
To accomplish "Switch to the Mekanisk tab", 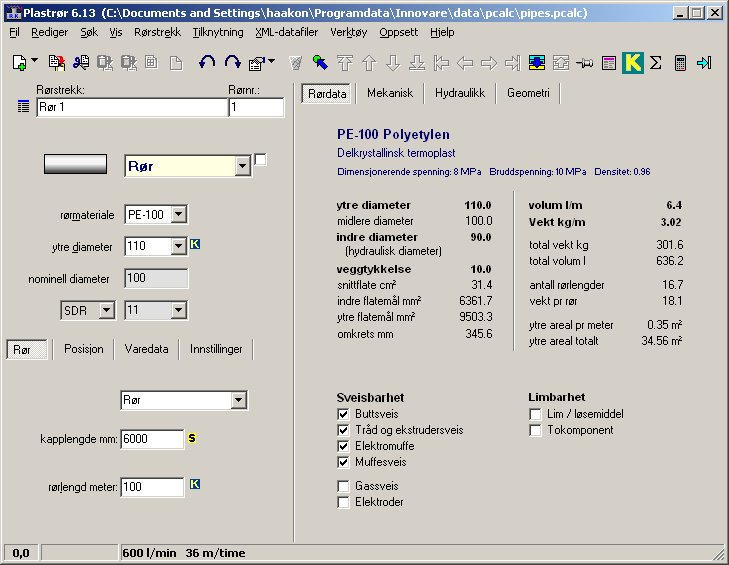I will click(390, 93).
